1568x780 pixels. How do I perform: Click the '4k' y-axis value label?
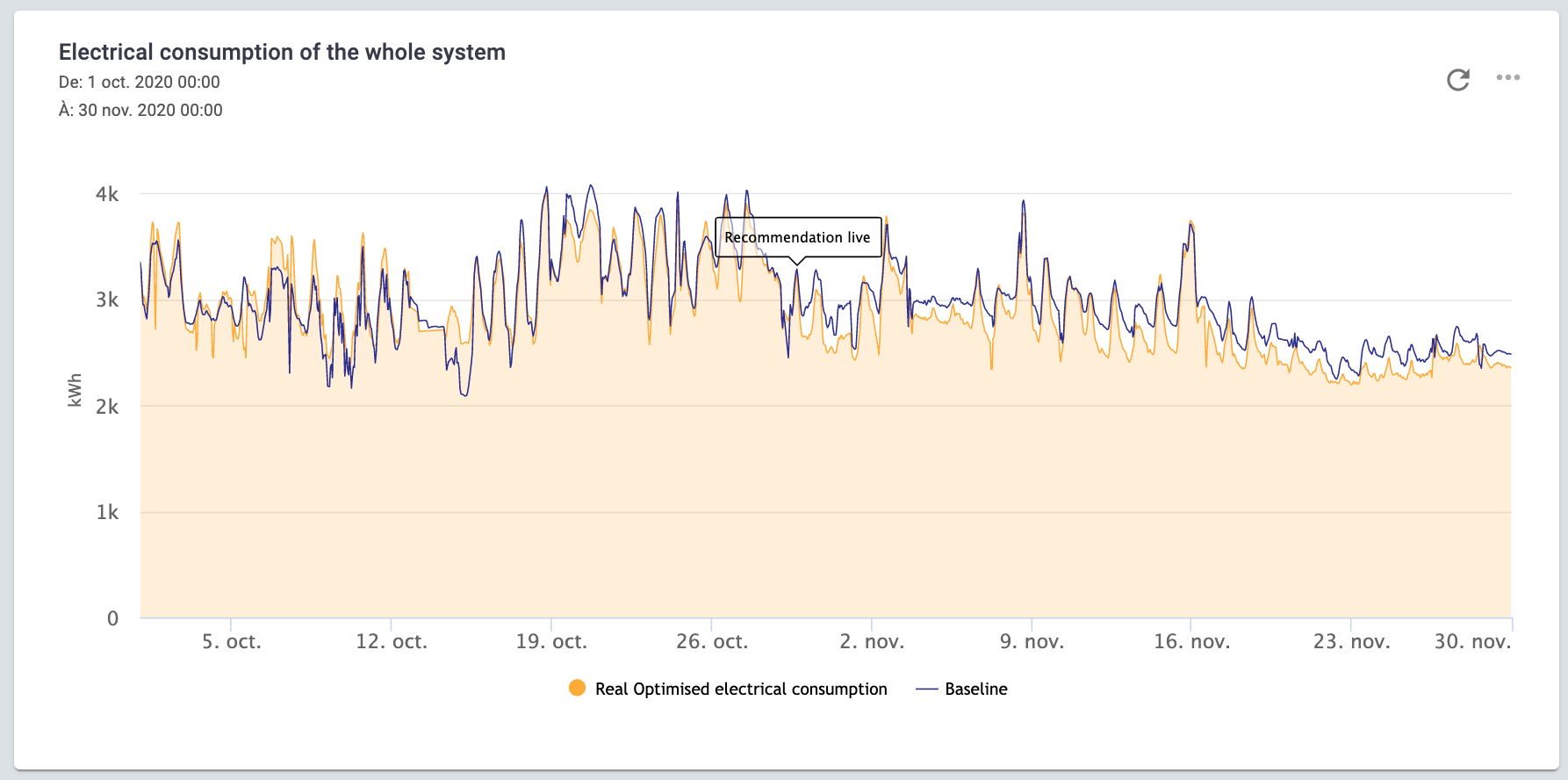(107, 194)
